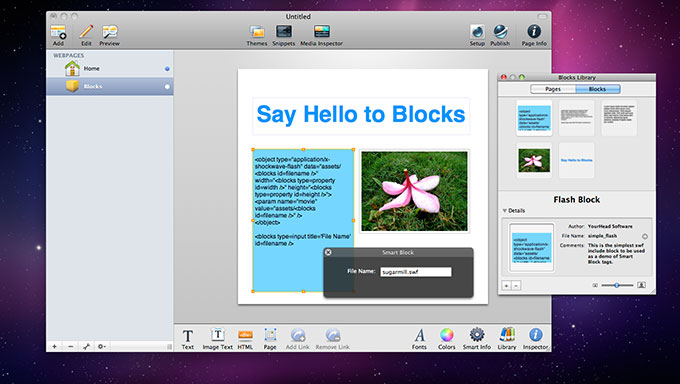Select the Home page in Webpages list

coord(110,69)
